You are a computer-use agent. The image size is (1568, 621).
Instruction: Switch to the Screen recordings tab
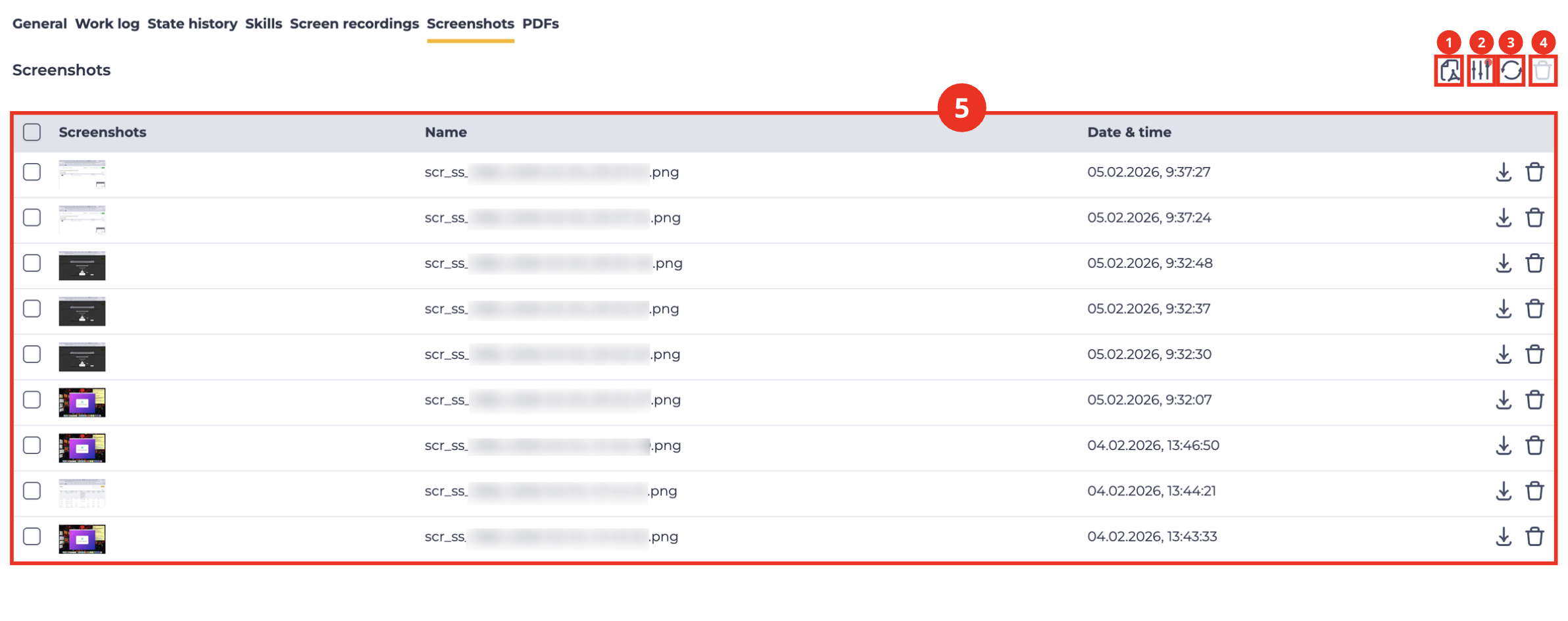(x=355, y=24)
